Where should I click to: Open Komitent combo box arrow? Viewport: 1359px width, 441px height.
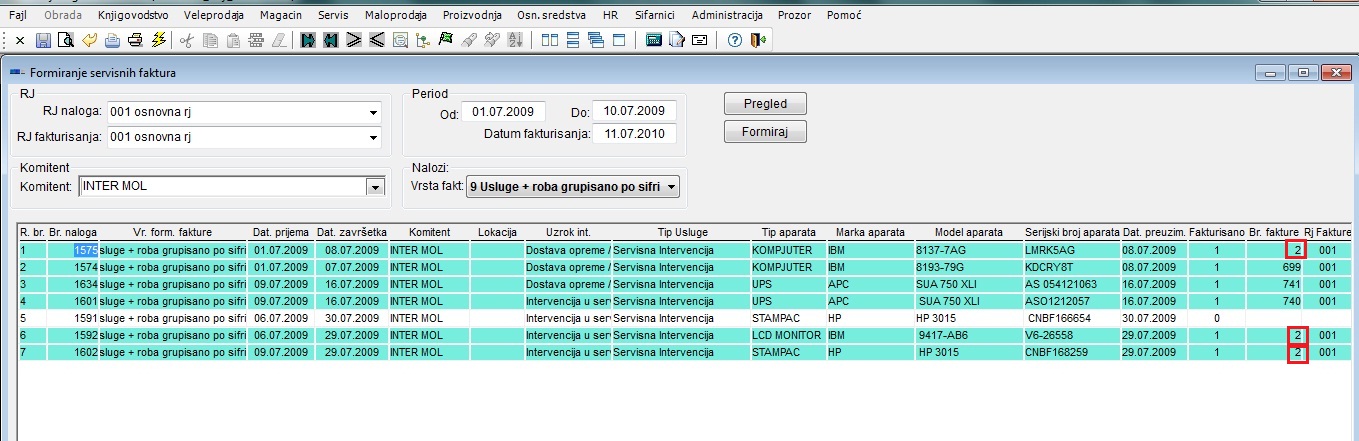[376, 186]
